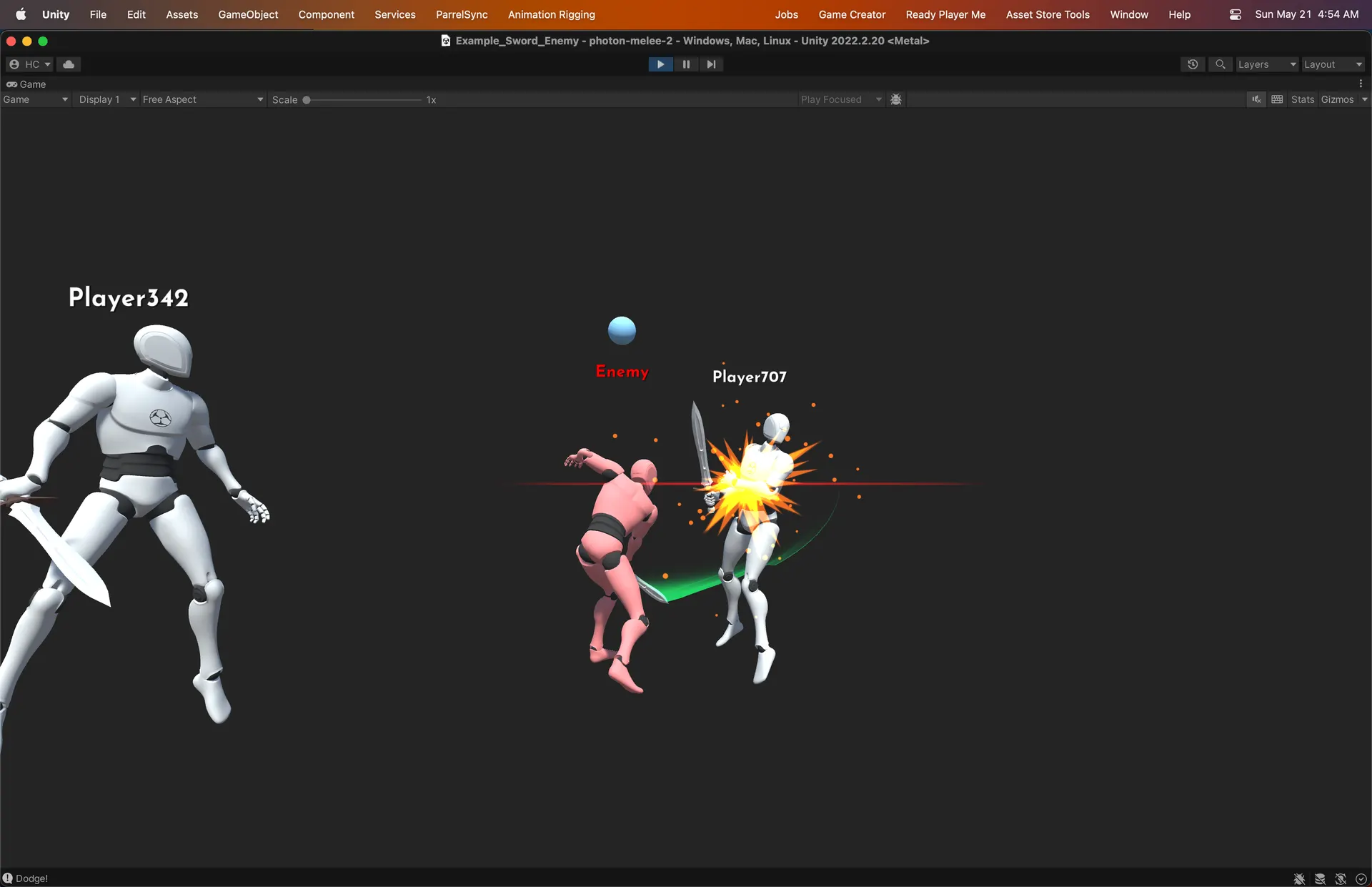Open the Game tab three-dot menu
The image size is (1372, 887).
[x=1361, y=84]
